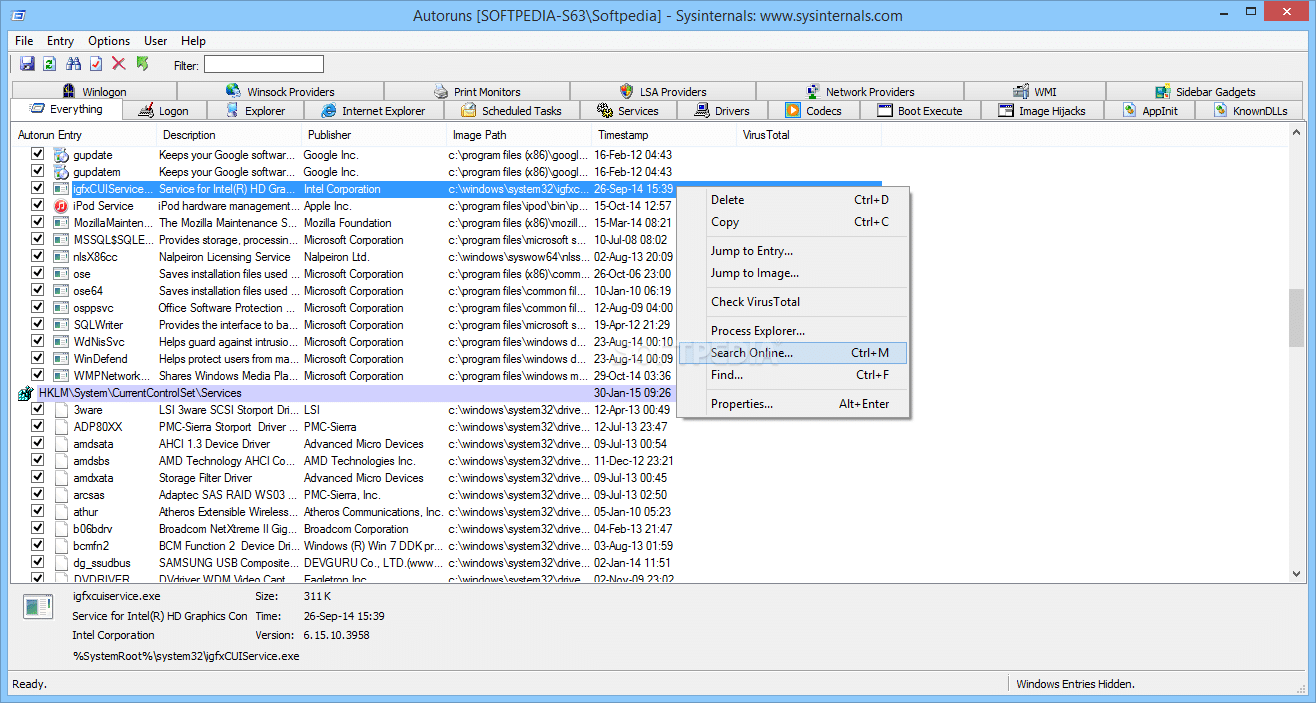Uncheck the MSSQL$SQLE... entry checkbox

pyautogui.click(x=37, y=240)
